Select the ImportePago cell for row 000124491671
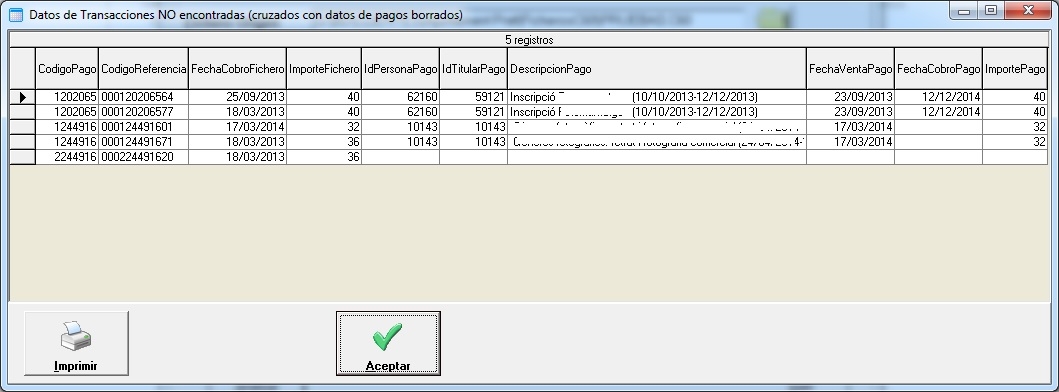Image resolution: width=1059 pixels, height=392 pixels. click(1015, 142)
